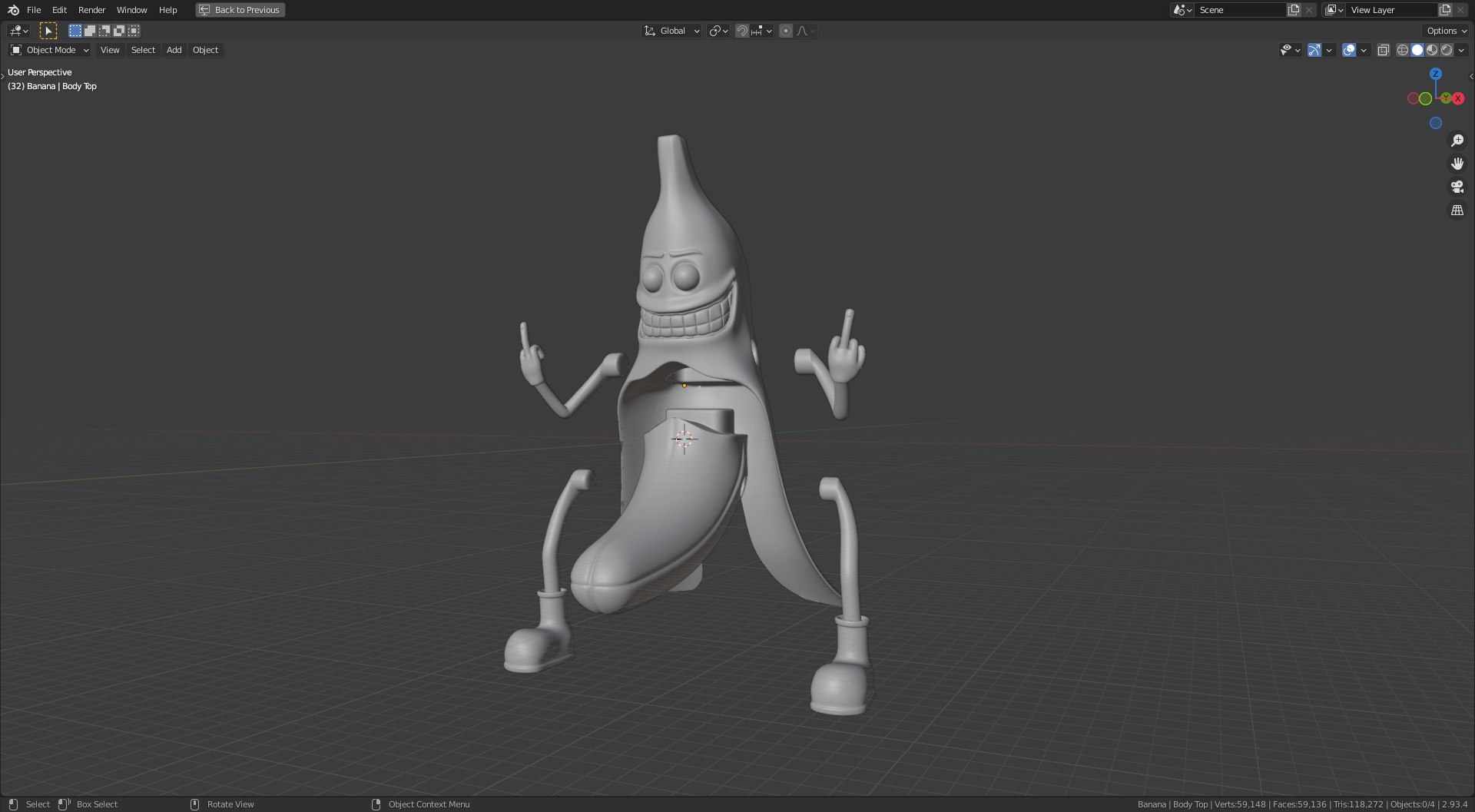Choose Intersect existing selection mode
This screenshot has height=812, width=1475.
pos(134,31)
